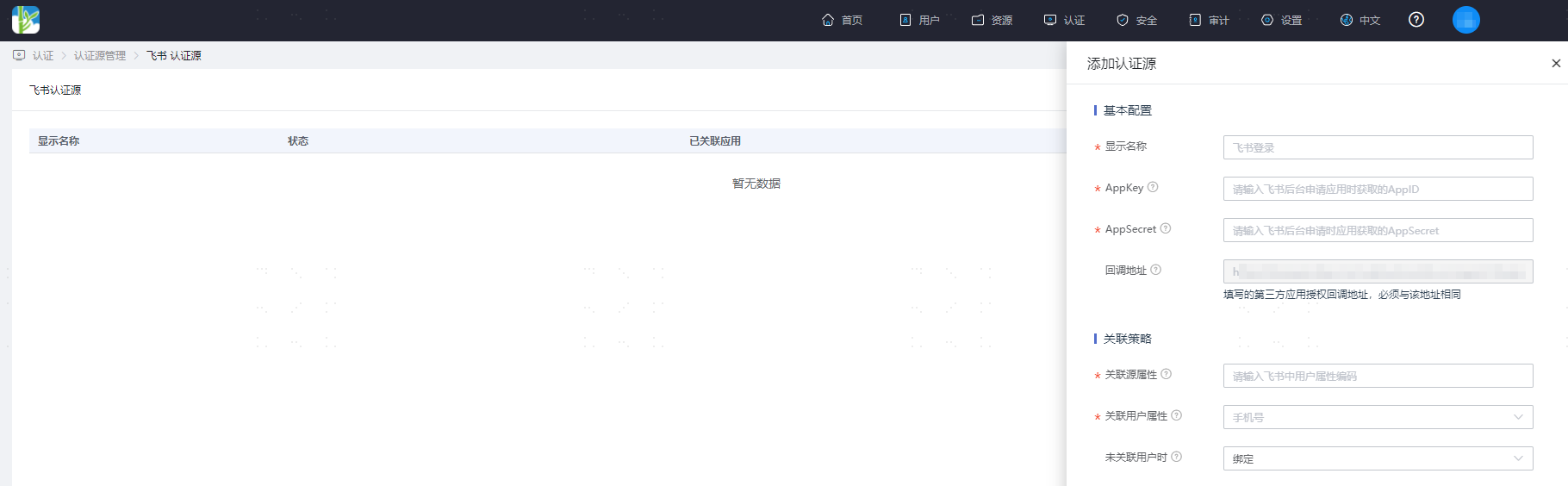This screenshot has height=486, width=1568.
Task: Focus the 显示名称 input field
Action: (1378, 147)
